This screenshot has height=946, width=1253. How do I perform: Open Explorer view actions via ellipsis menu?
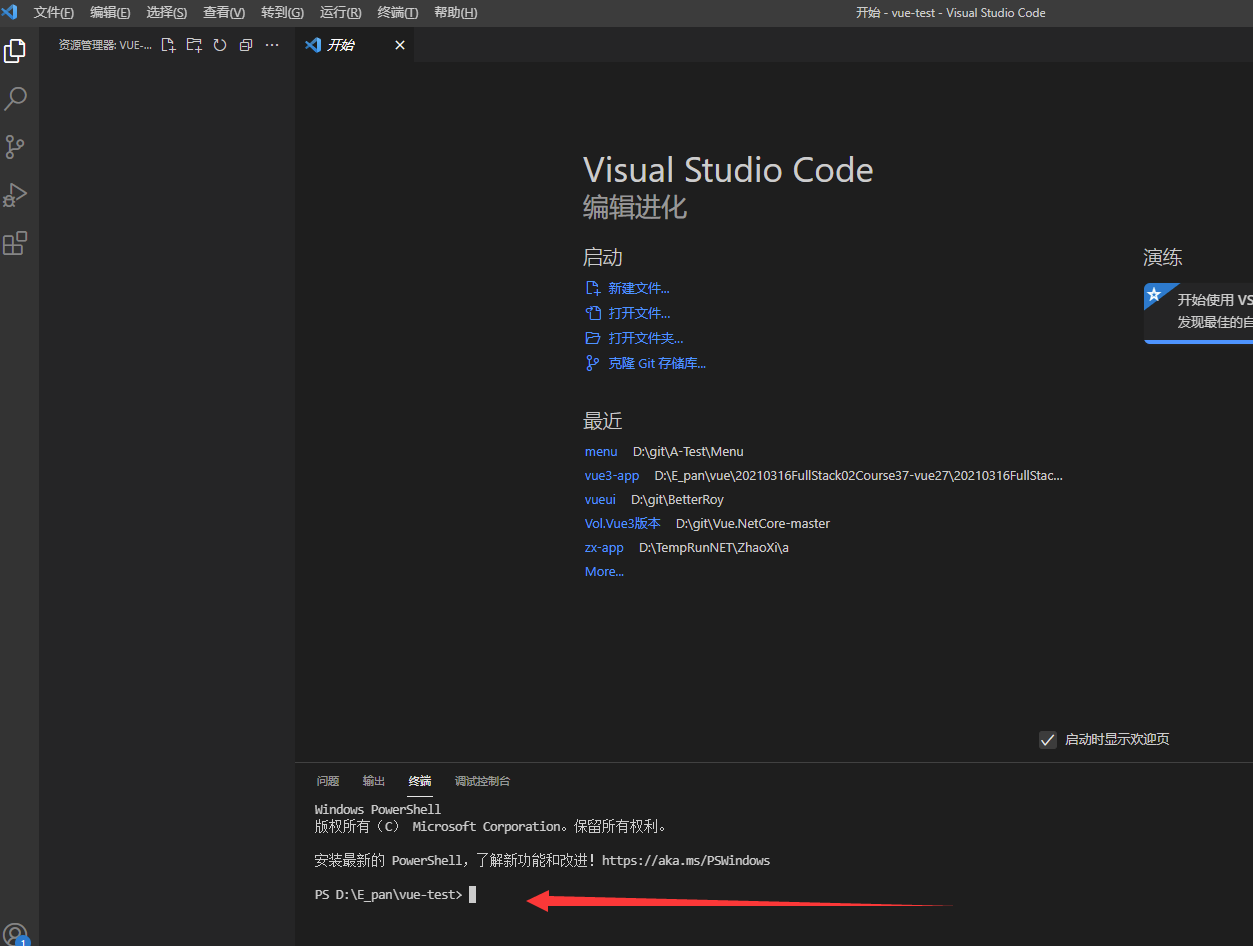coord(271,44)
